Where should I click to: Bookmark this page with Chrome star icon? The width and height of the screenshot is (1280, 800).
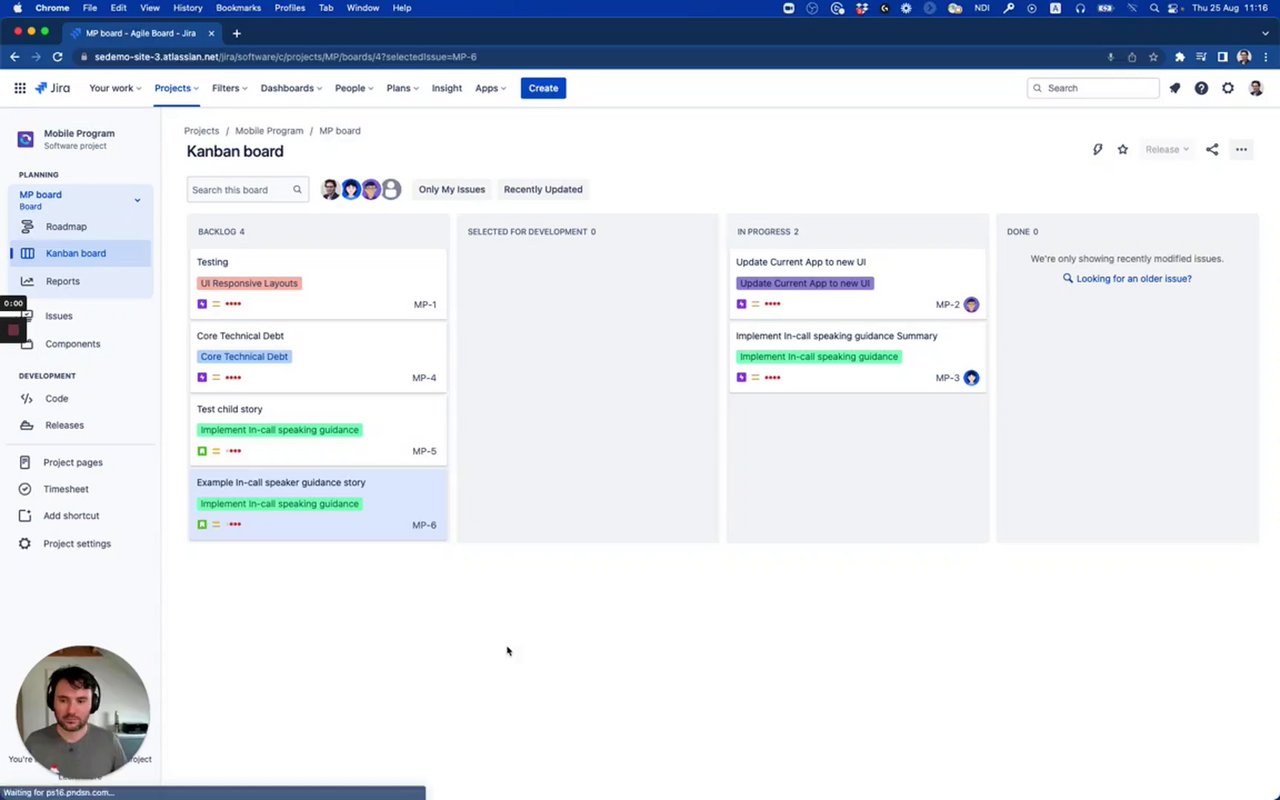[x=1153, y=57]
